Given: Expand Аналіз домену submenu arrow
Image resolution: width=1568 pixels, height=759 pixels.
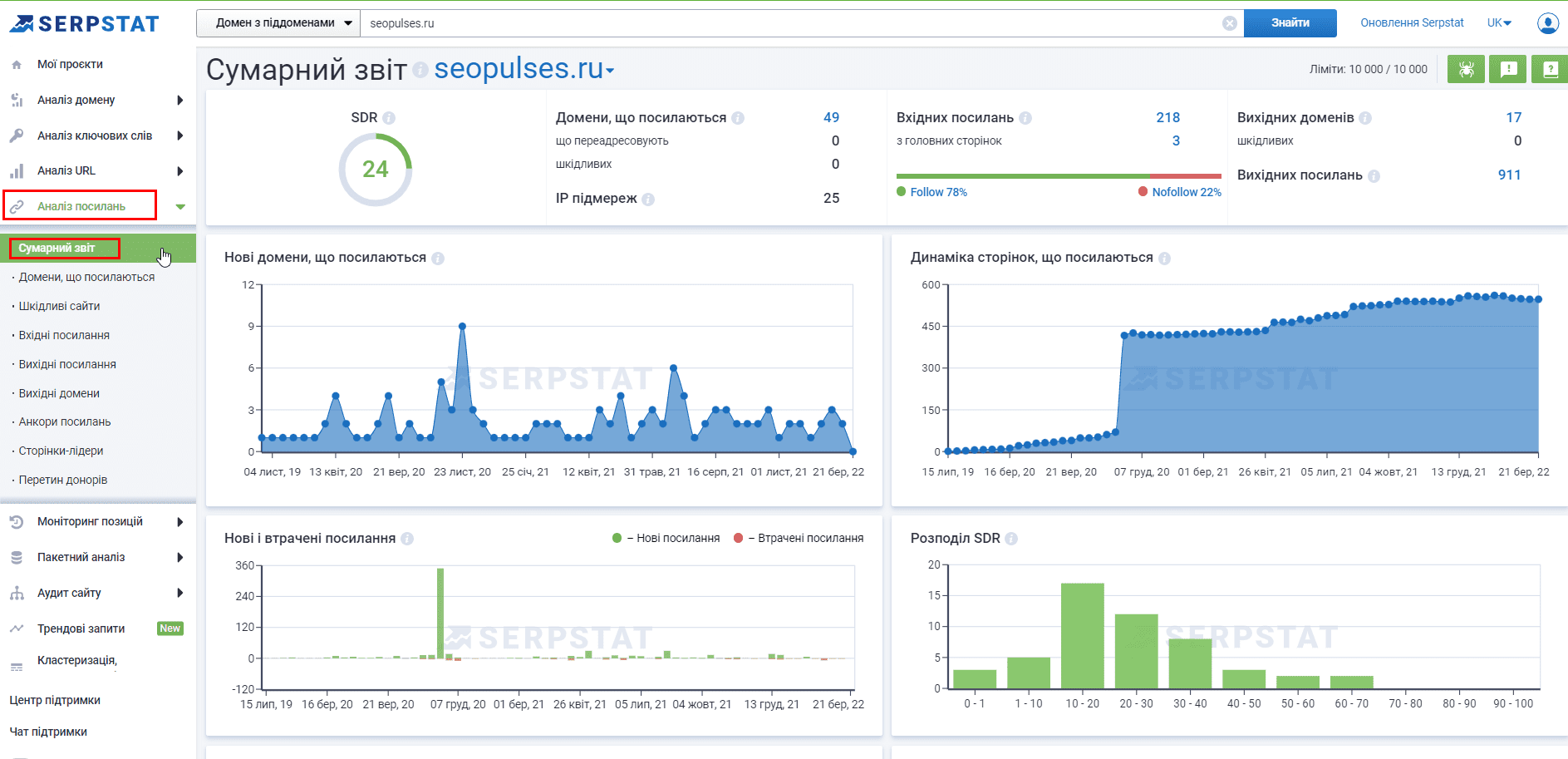Looking at the screenshot, I should [x=180, y=100].
